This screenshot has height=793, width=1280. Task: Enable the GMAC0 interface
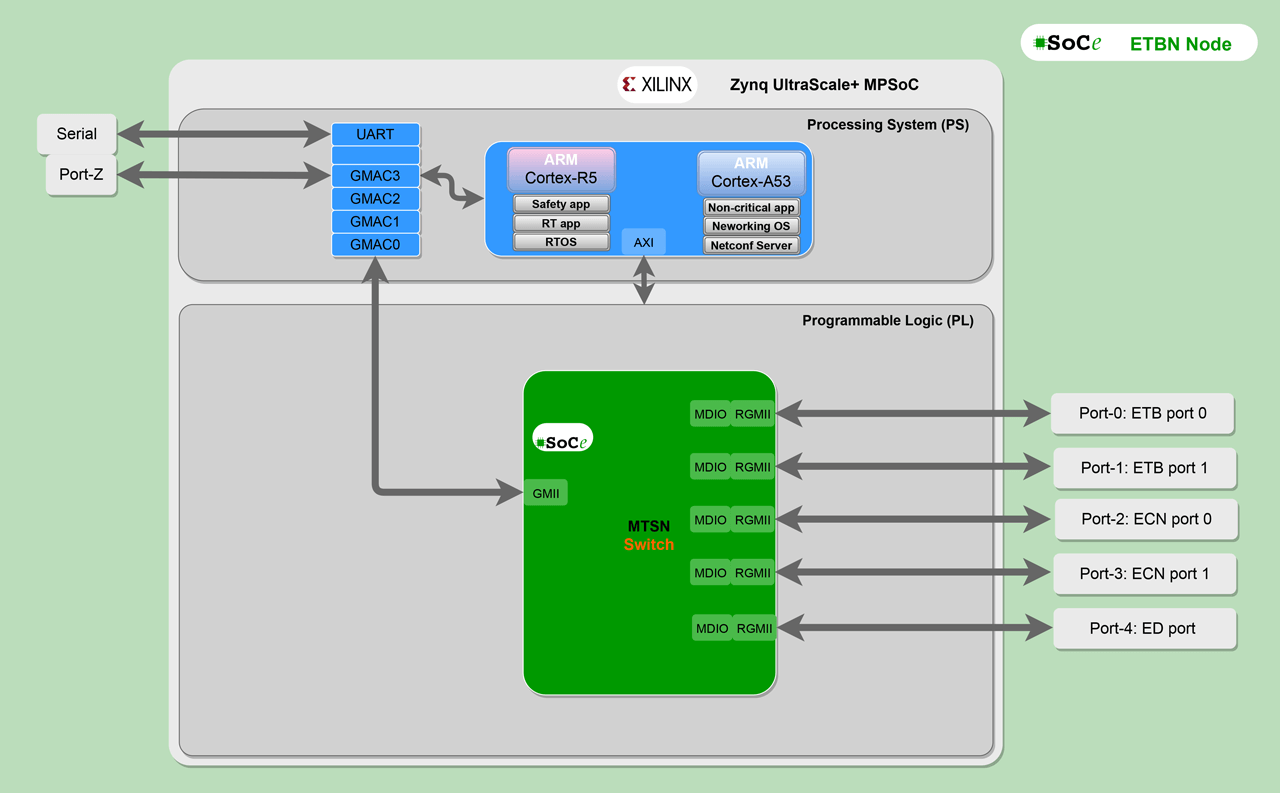[x=375, y=244]
